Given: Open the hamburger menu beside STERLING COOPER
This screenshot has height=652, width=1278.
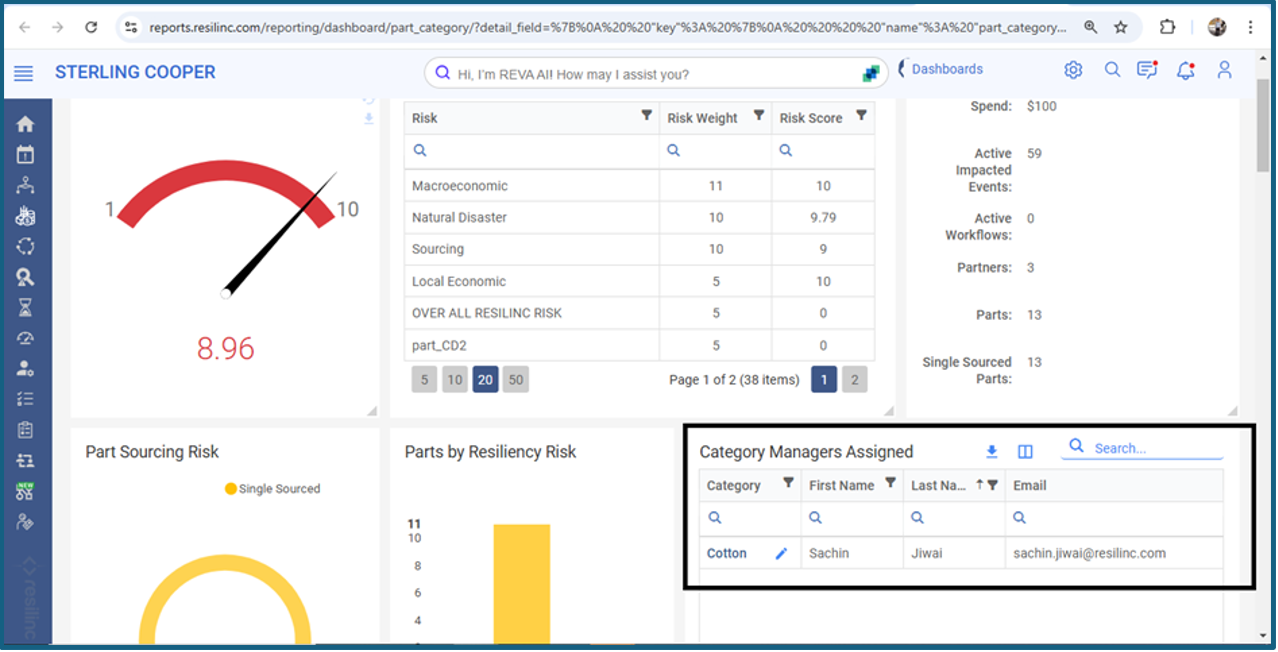Looking at the screenshot, I should [24, 73].
